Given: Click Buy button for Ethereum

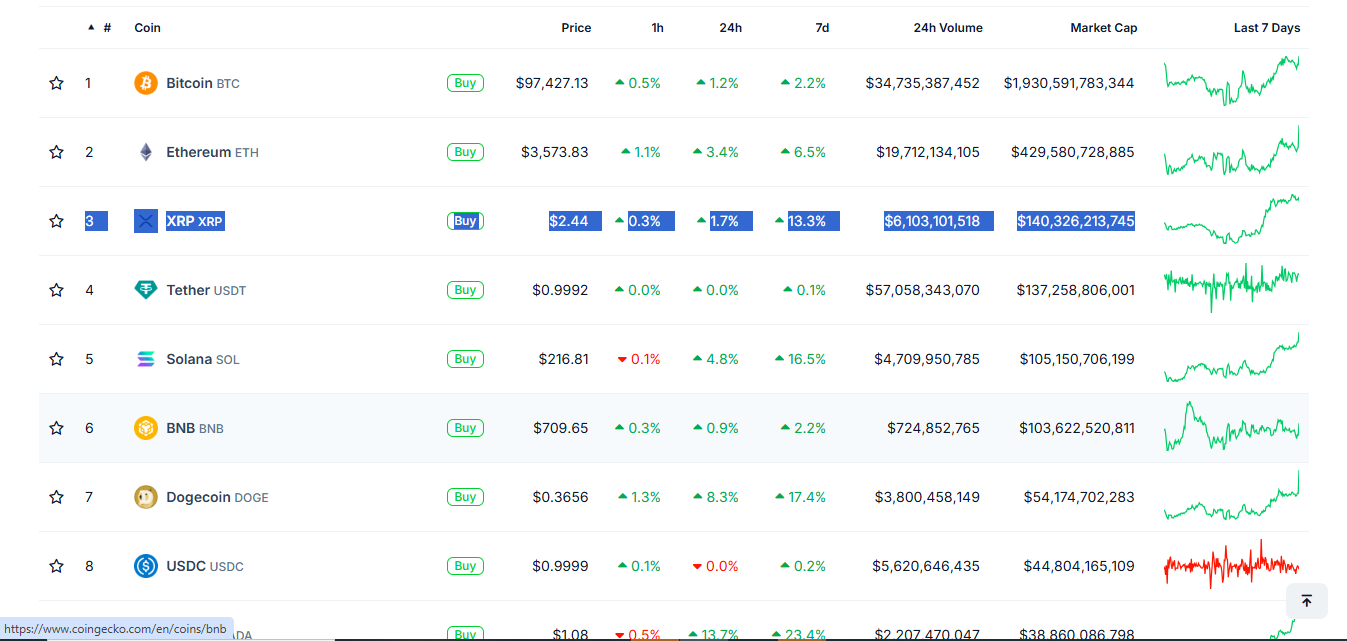Looking at the screenshot, I should [x=465, y=152].
